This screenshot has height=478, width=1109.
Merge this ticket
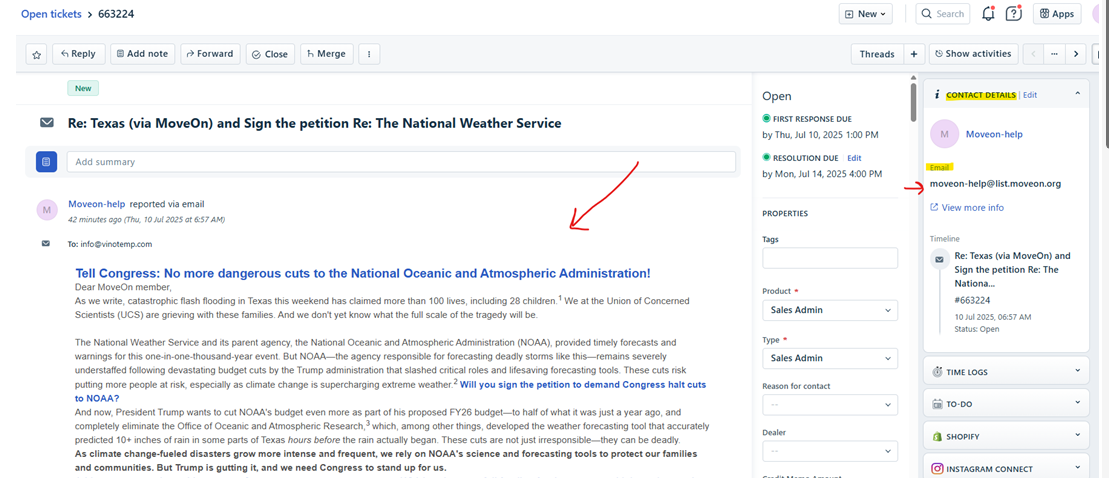click(327, 54)
